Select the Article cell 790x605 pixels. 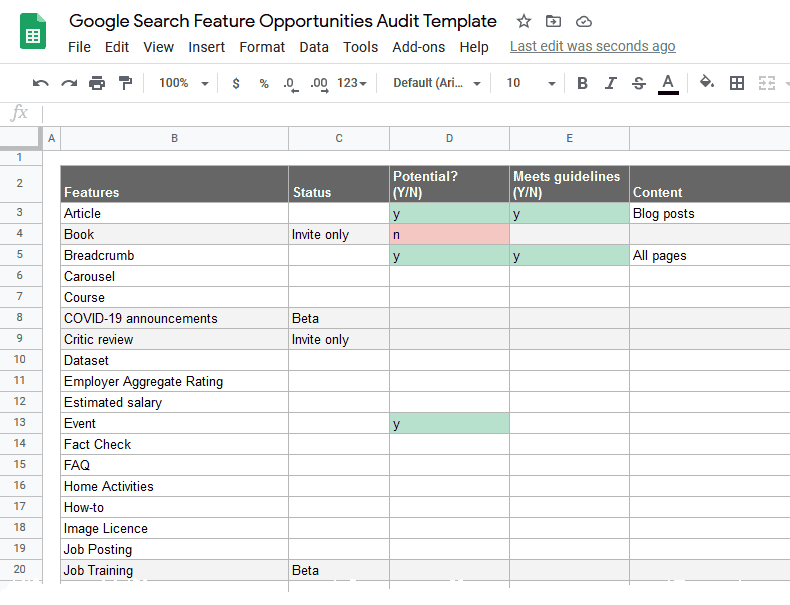click(174, 214)
